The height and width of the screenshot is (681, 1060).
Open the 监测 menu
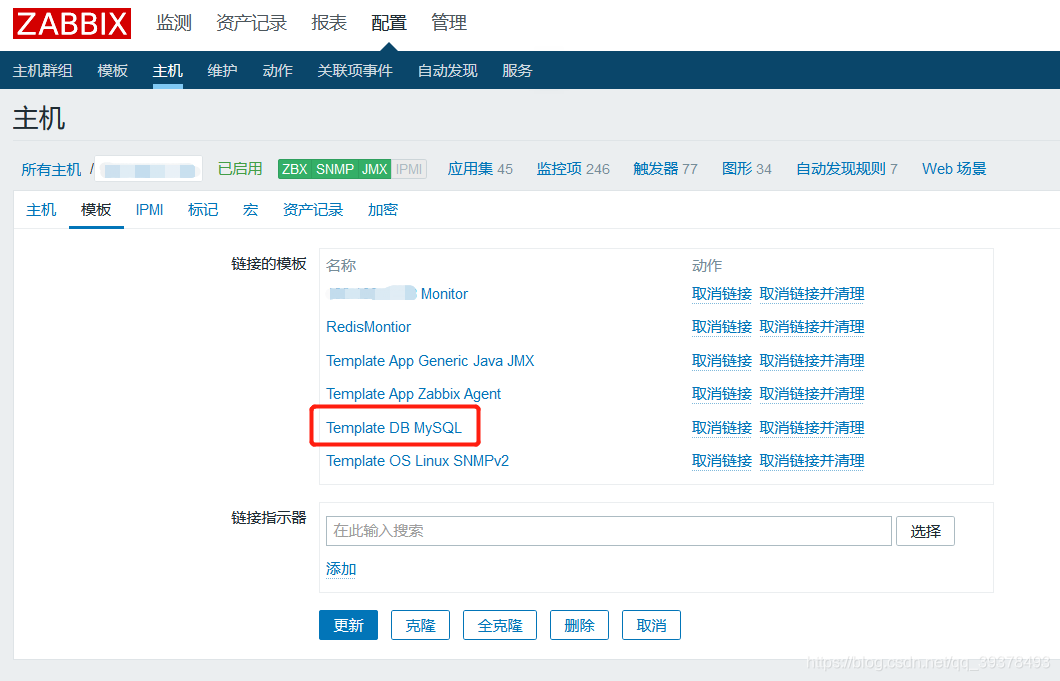click(x=174, y=23)
